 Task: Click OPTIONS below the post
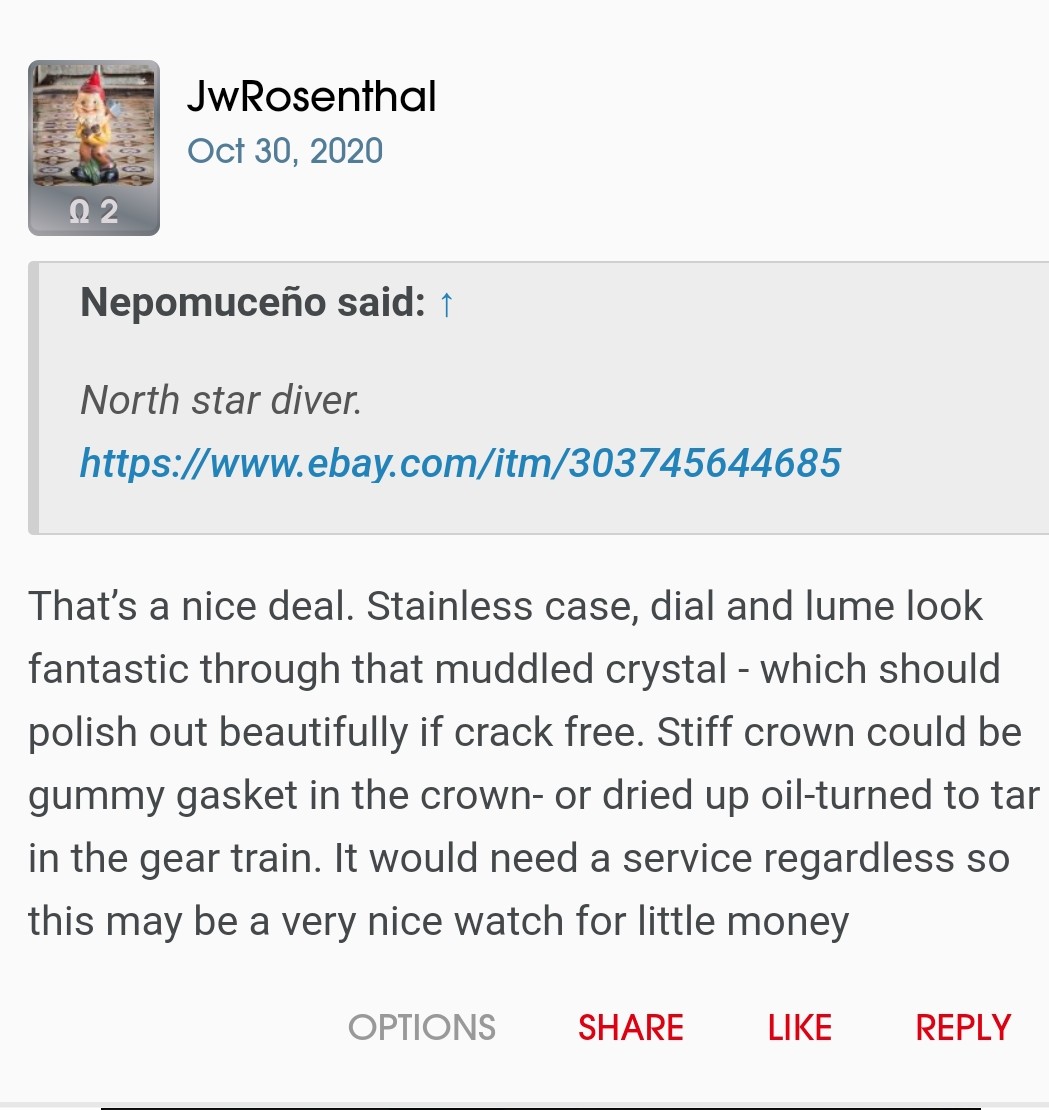(421, 1027)
